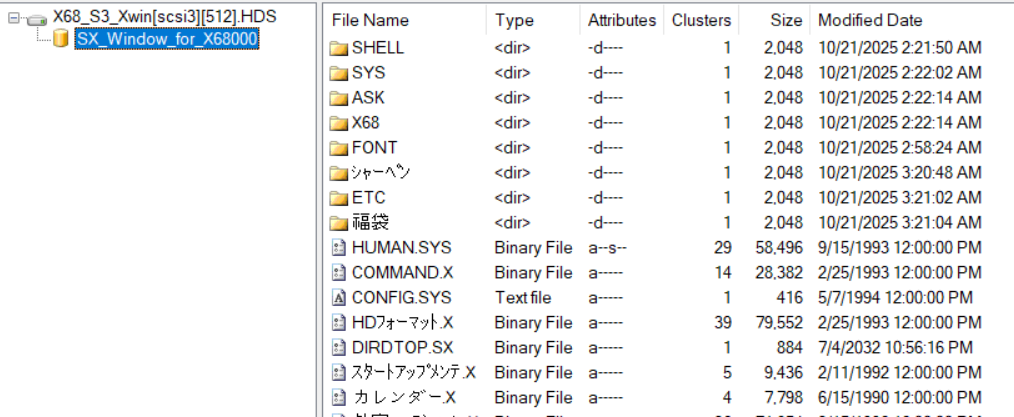Collapse the X68_S3_Xwin HDS tree node
Screen dimensions: 1014x417
[x=12, y=19]
